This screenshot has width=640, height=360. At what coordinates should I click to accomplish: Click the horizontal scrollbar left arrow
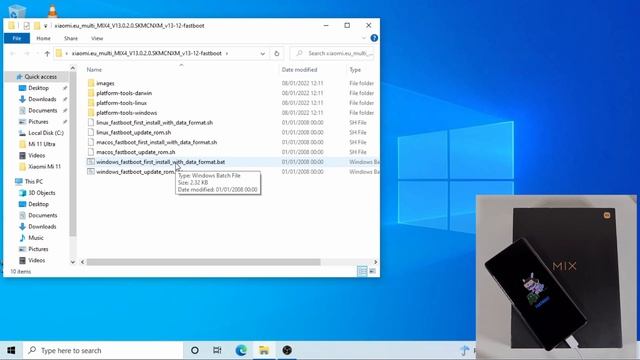pos(82,262)
